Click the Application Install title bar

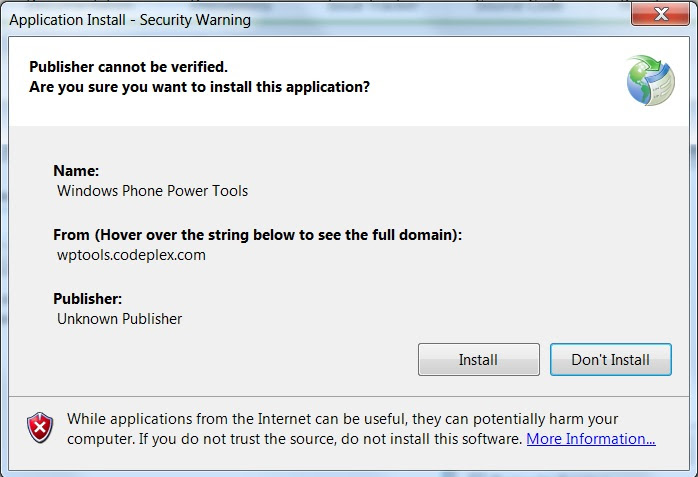(300, 18)
